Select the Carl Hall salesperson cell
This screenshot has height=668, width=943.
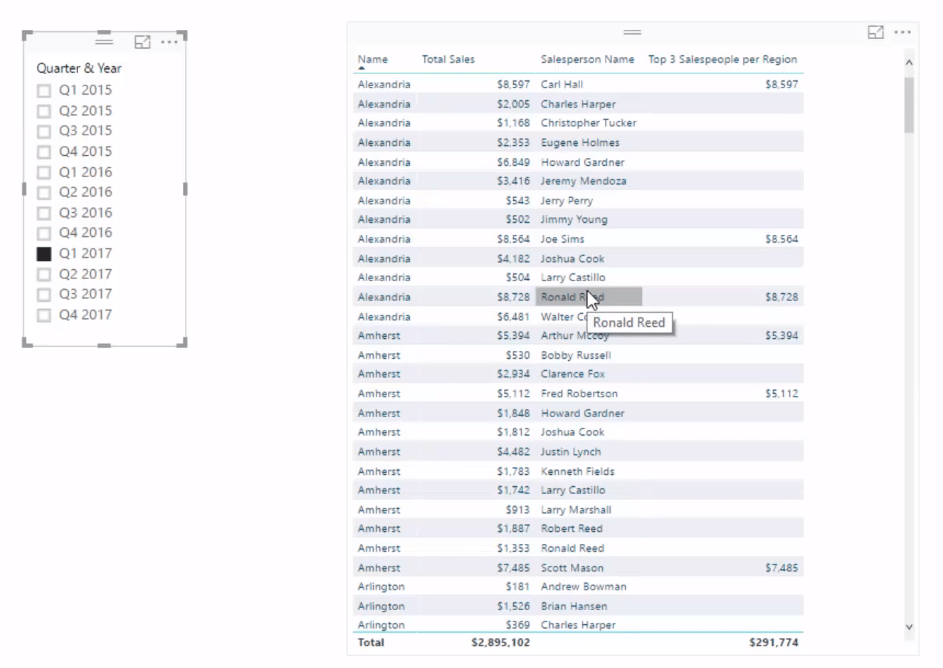pyautogui.click(x=562, y=84)
